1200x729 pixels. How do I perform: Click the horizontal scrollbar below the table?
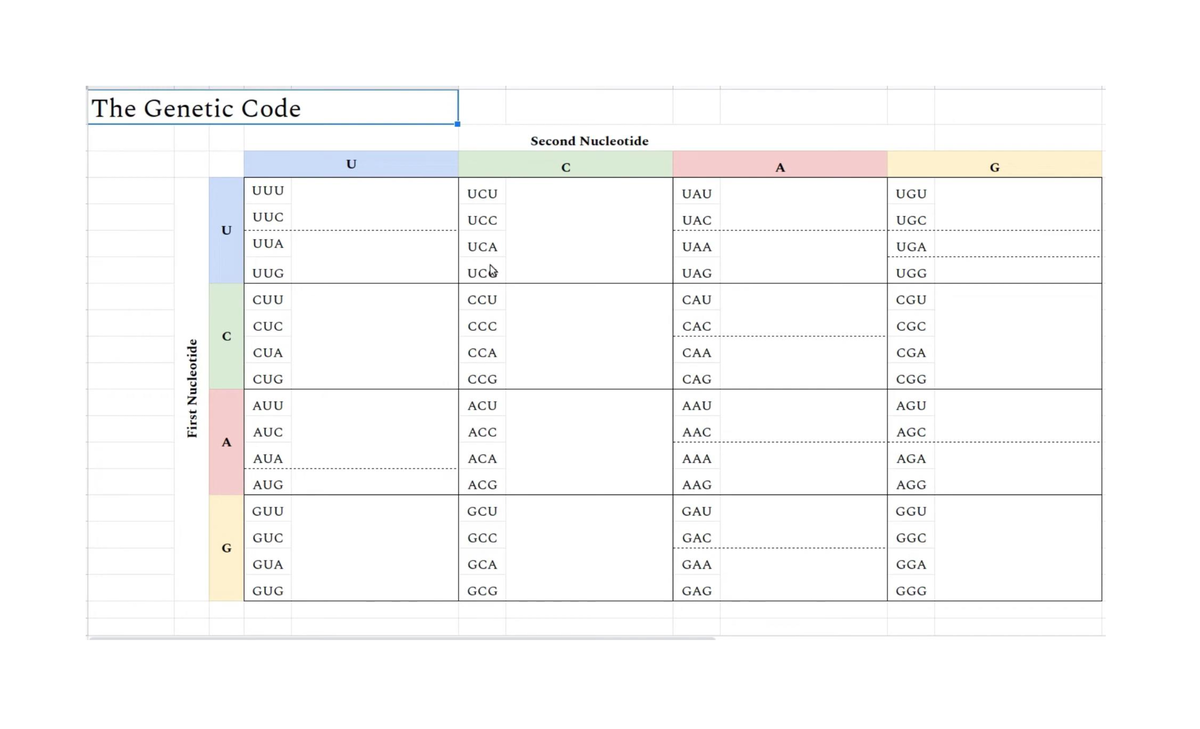[x=401, y=637]
